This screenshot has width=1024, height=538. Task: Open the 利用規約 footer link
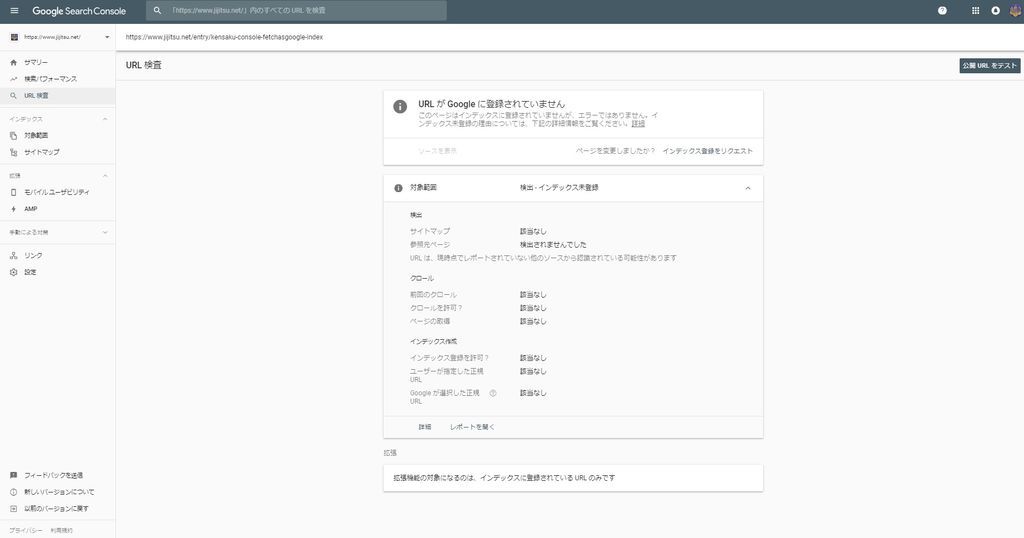[x=62, y=530]
